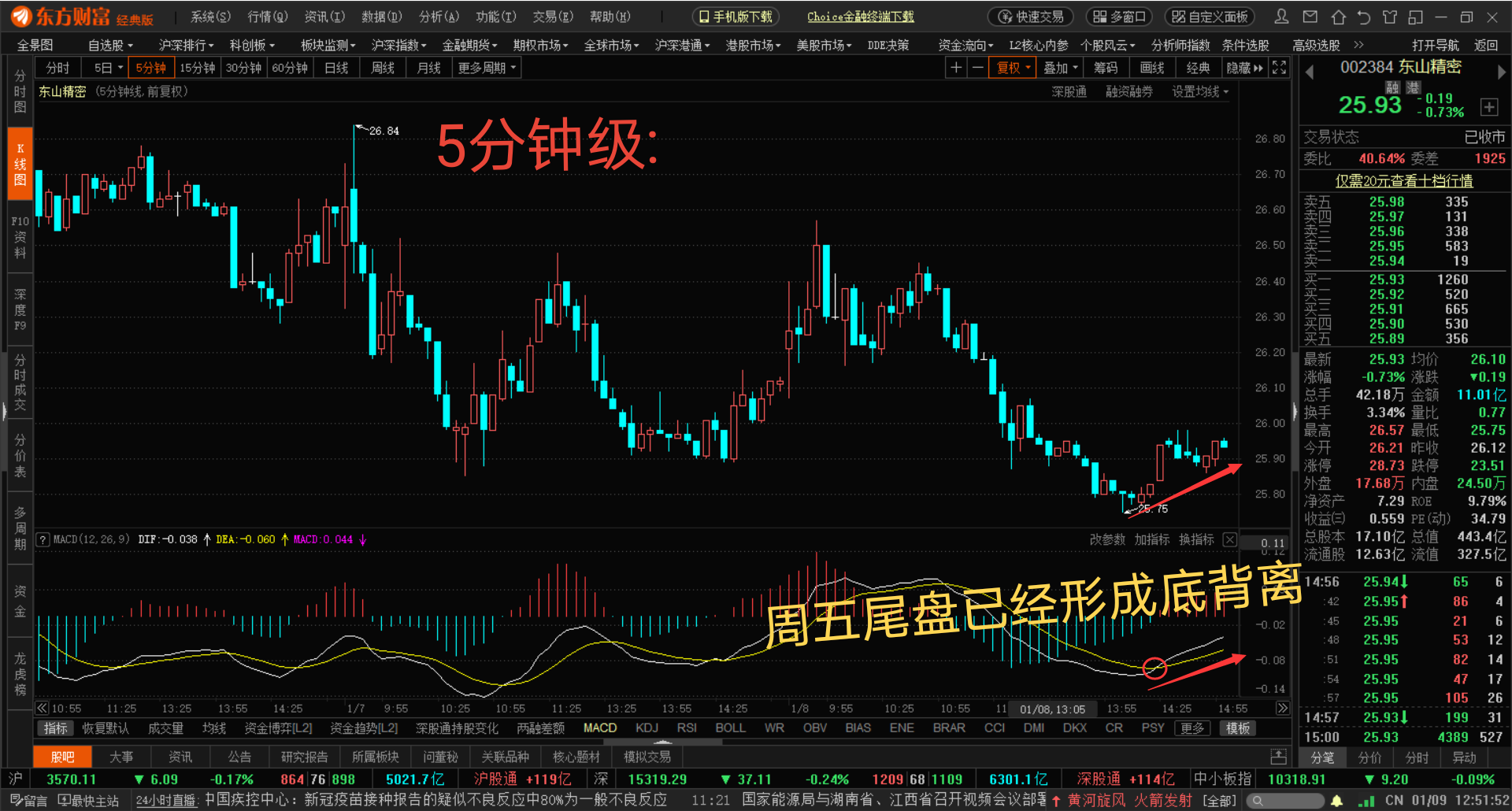The width and height of the screenshot is (1512, 811).
Task: Click the undo back arrow icon
Action: tap(1364, 17)
